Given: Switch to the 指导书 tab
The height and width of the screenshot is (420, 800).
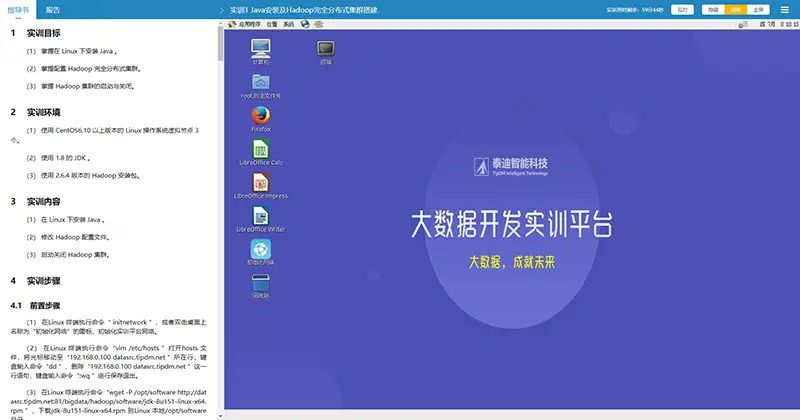Looking at the screenshot, I should (18, 8).
